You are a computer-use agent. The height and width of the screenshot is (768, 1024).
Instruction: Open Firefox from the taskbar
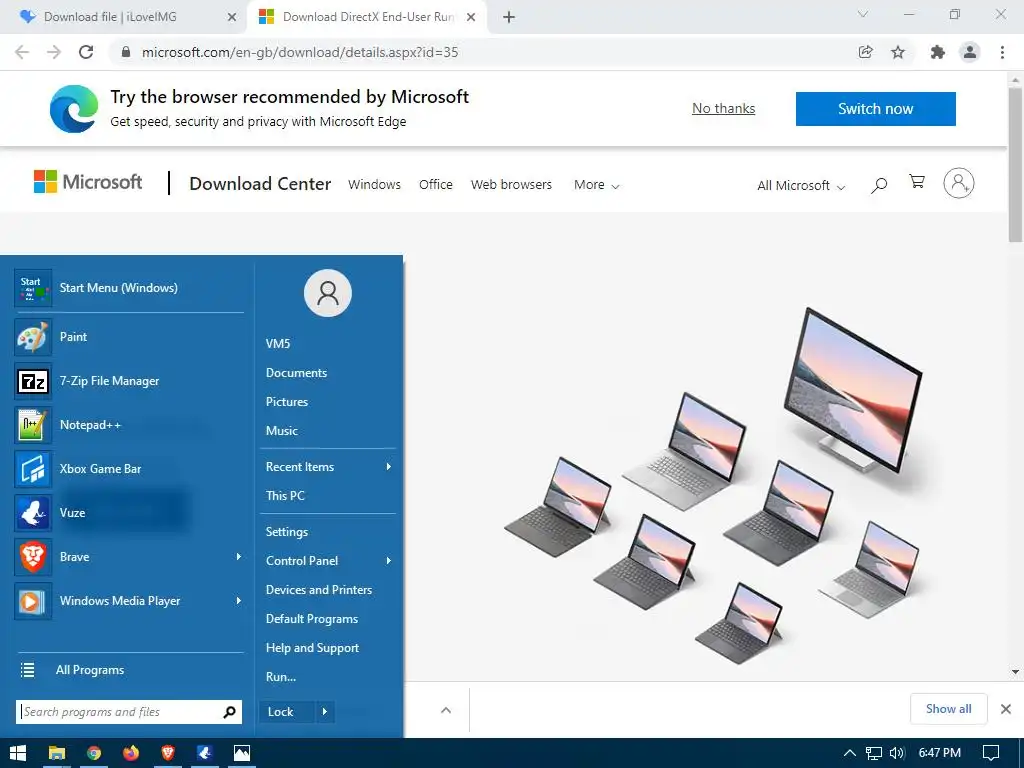coord(131,753)
